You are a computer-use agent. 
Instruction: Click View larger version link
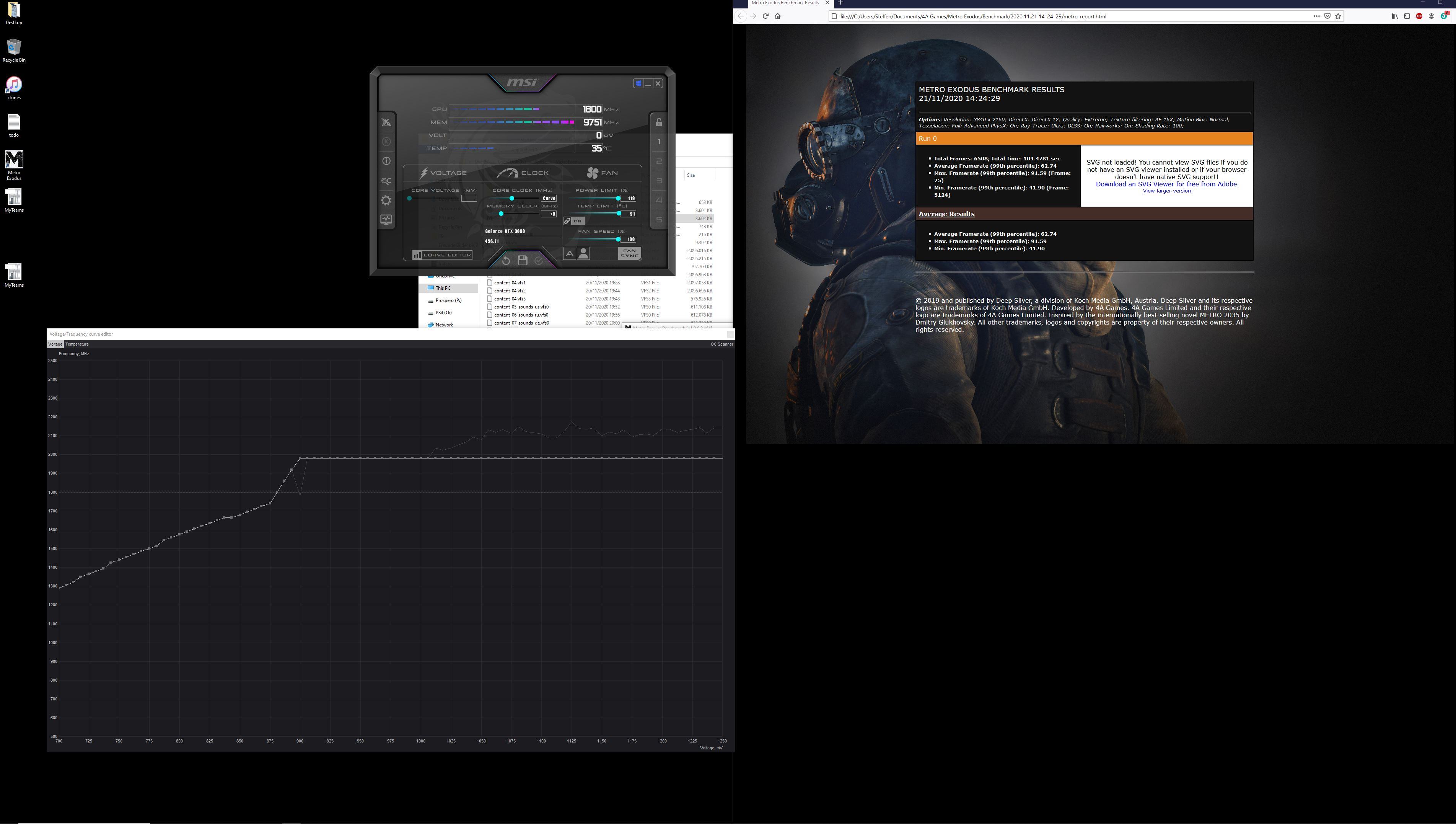tap(1166, 191)
